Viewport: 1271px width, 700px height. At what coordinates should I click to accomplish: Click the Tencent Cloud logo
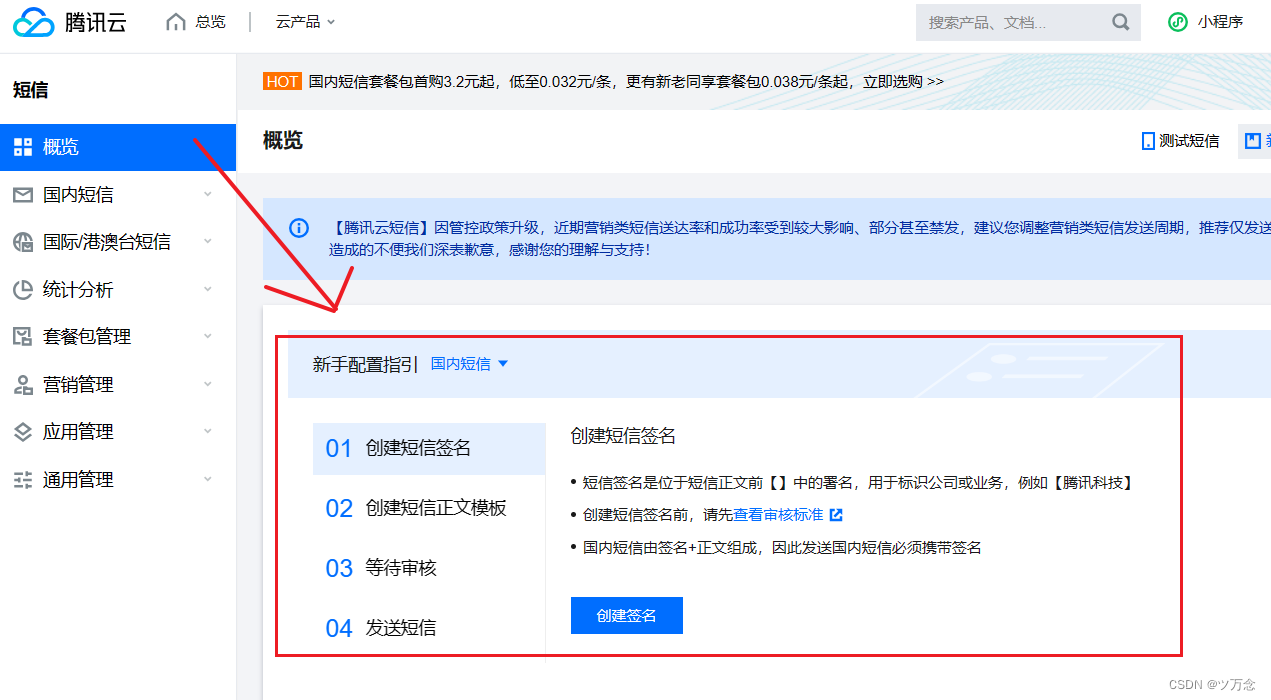pyautogui.click(x=70, y=22)
